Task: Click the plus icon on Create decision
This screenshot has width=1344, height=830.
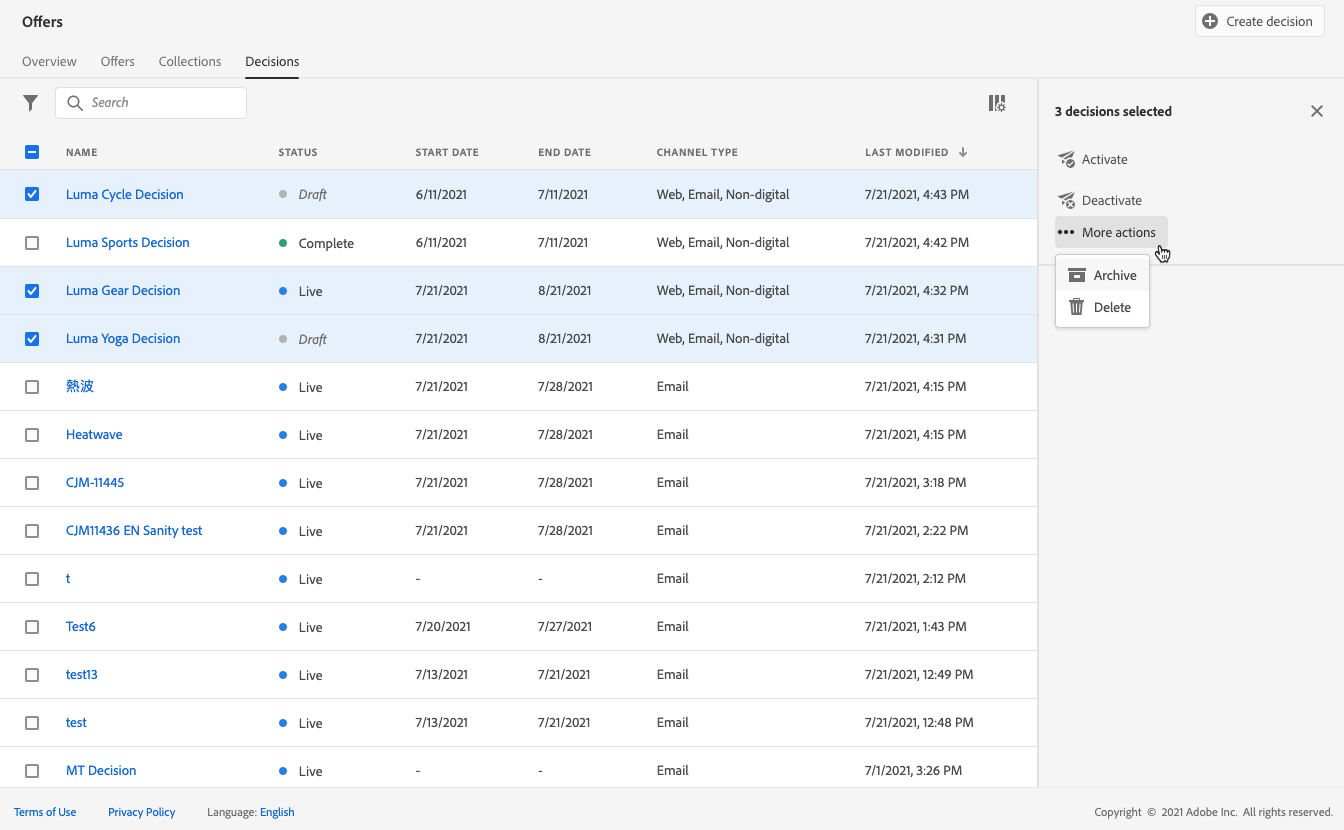Action: (1210, 21)
